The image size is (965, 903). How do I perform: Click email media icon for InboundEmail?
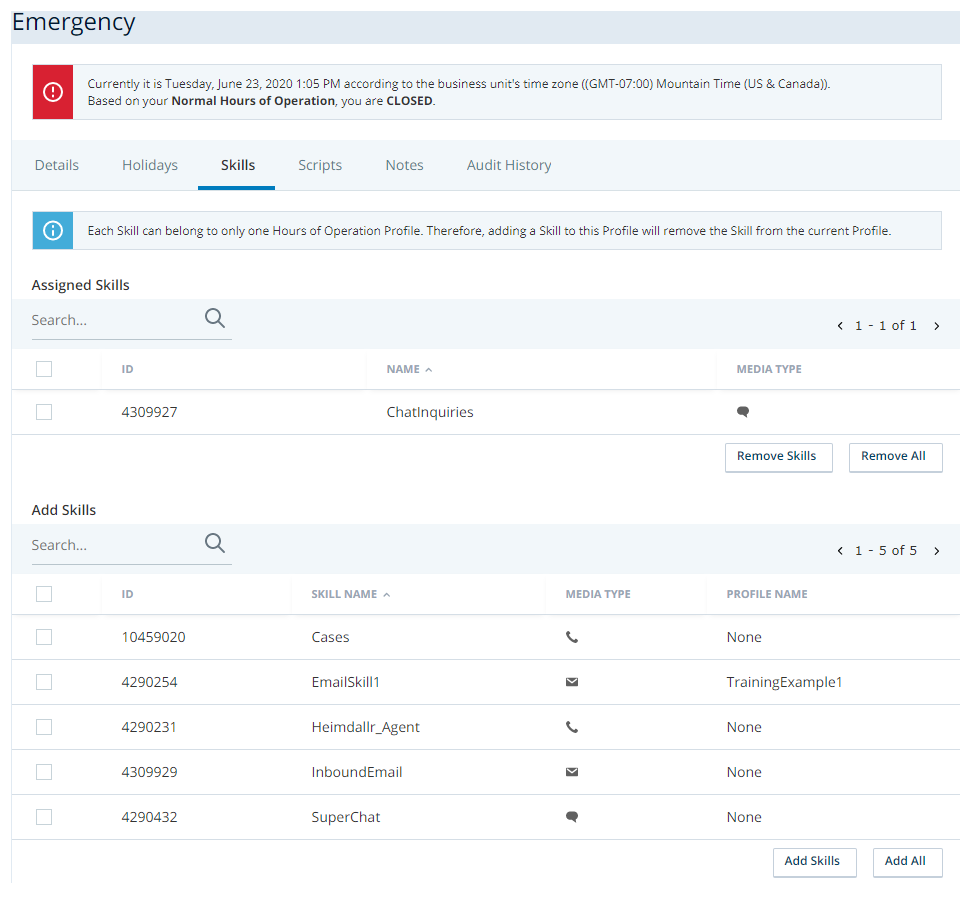pos(572,772)
